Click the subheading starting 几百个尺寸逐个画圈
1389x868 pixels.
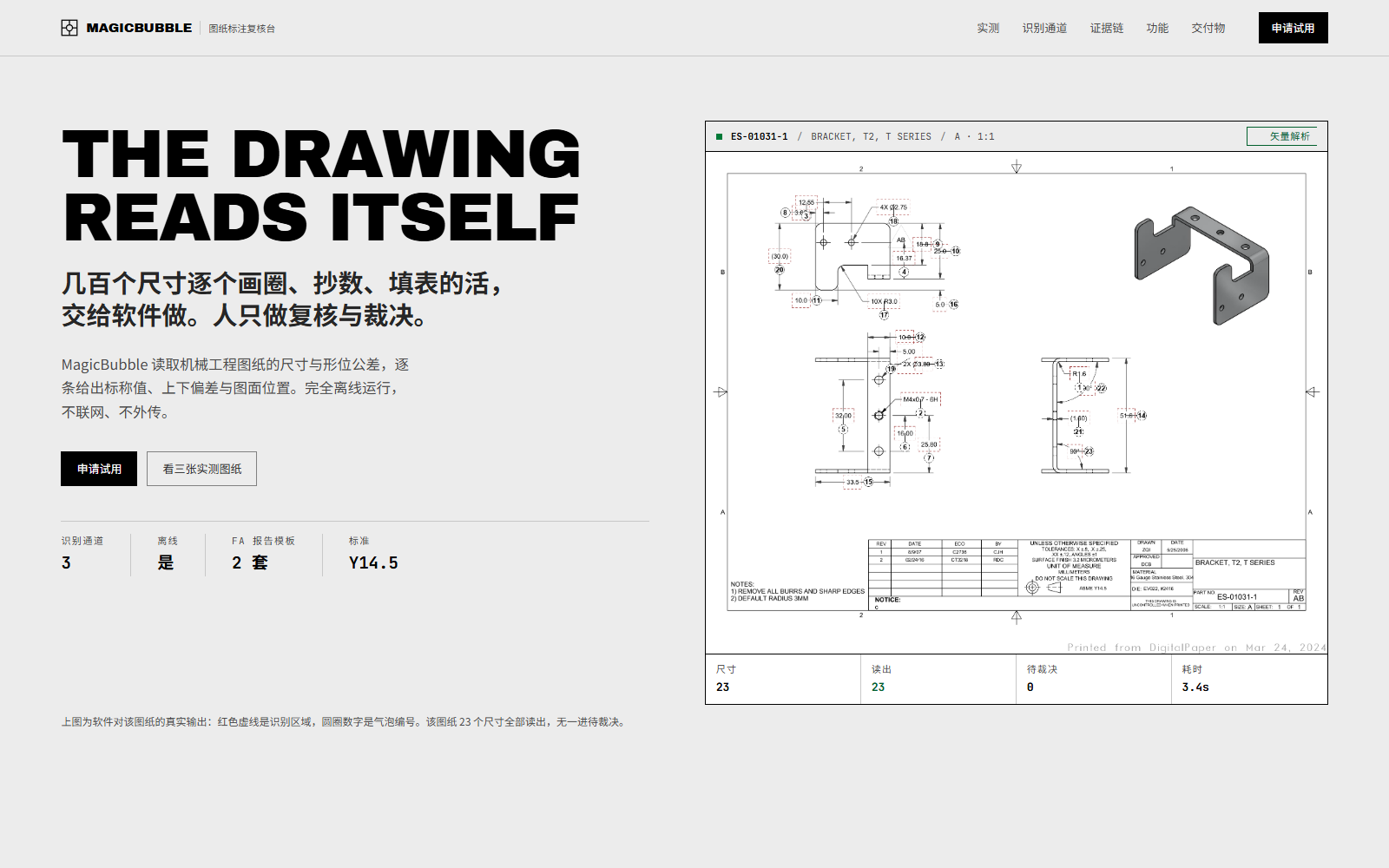pyautogui.click(x=284, y=299)
